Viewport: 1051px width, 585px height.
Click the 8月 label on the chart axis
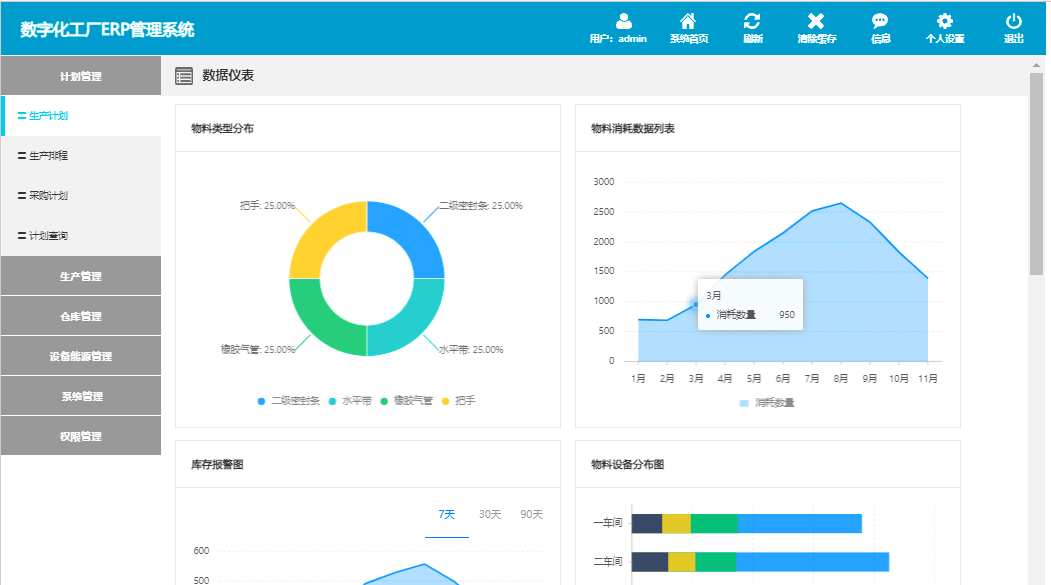(x=841, y=379)
